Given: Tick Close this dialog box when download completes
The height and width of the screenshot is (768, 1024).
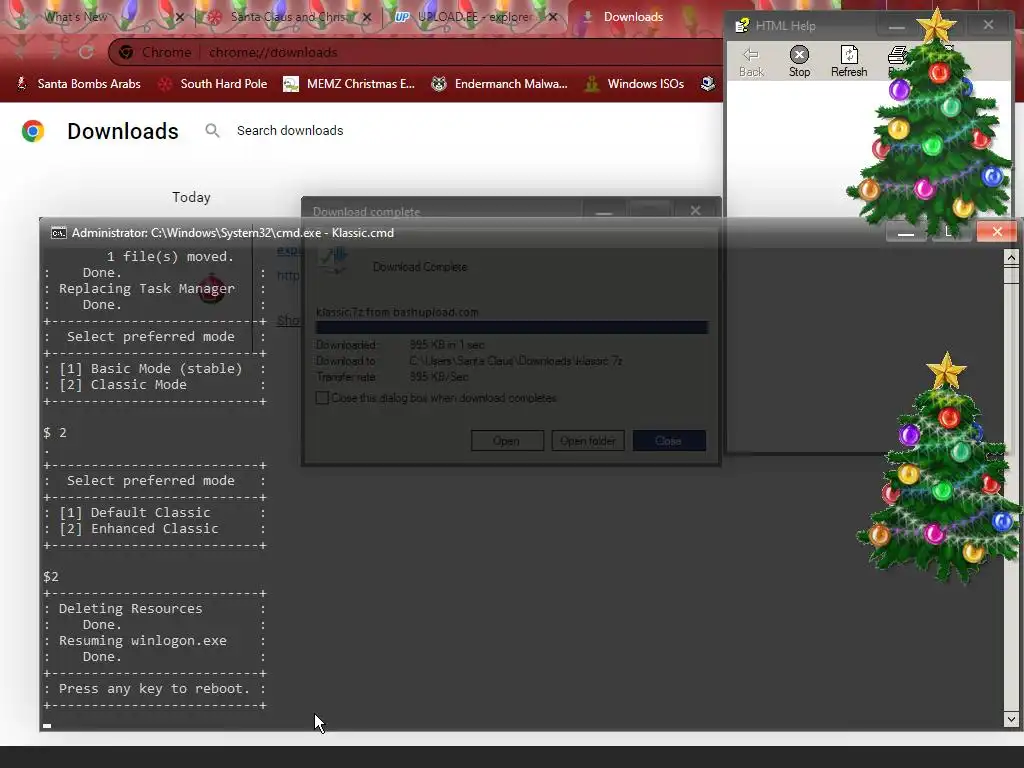Looking at the screenshot, I should [x=322, y=398].
